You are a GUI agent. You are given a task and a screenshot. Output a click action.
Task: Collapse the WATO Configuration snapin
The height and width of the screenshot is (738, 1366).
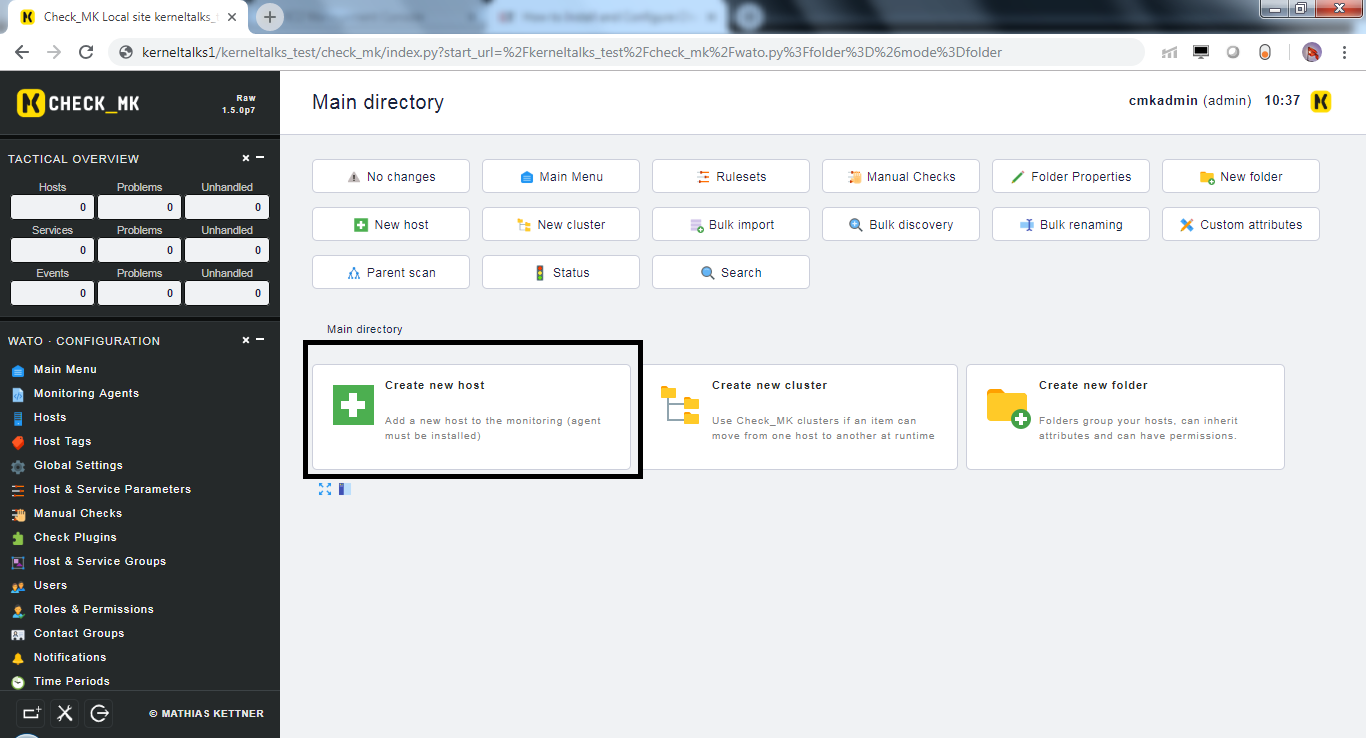(260, 339)
